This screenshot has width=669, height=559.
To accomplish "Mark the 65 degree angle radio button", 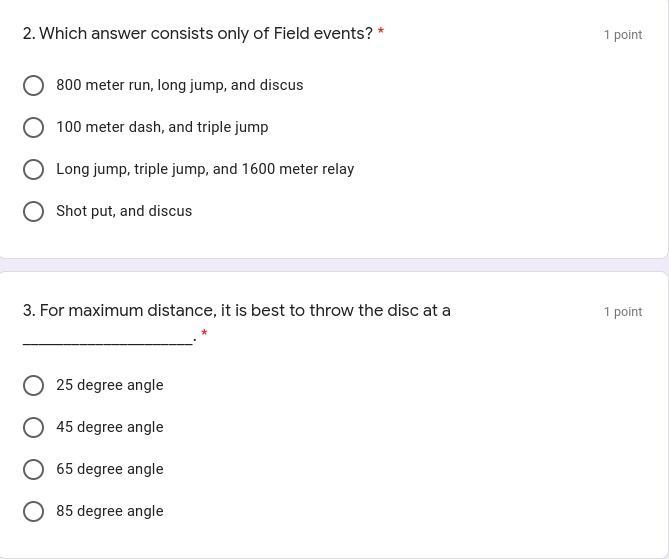I will pos(33,469).
